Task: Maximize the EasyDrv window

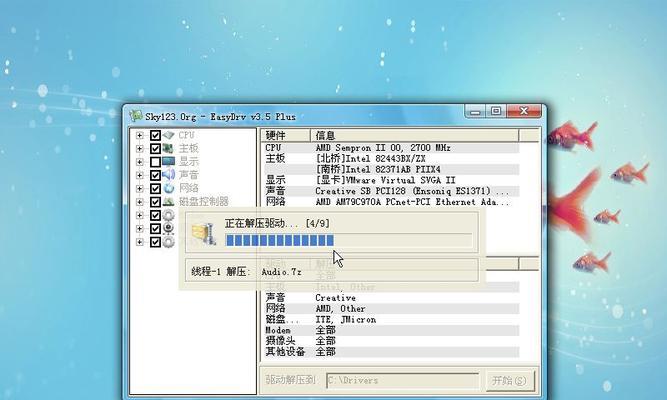Action: click(496, 111)
